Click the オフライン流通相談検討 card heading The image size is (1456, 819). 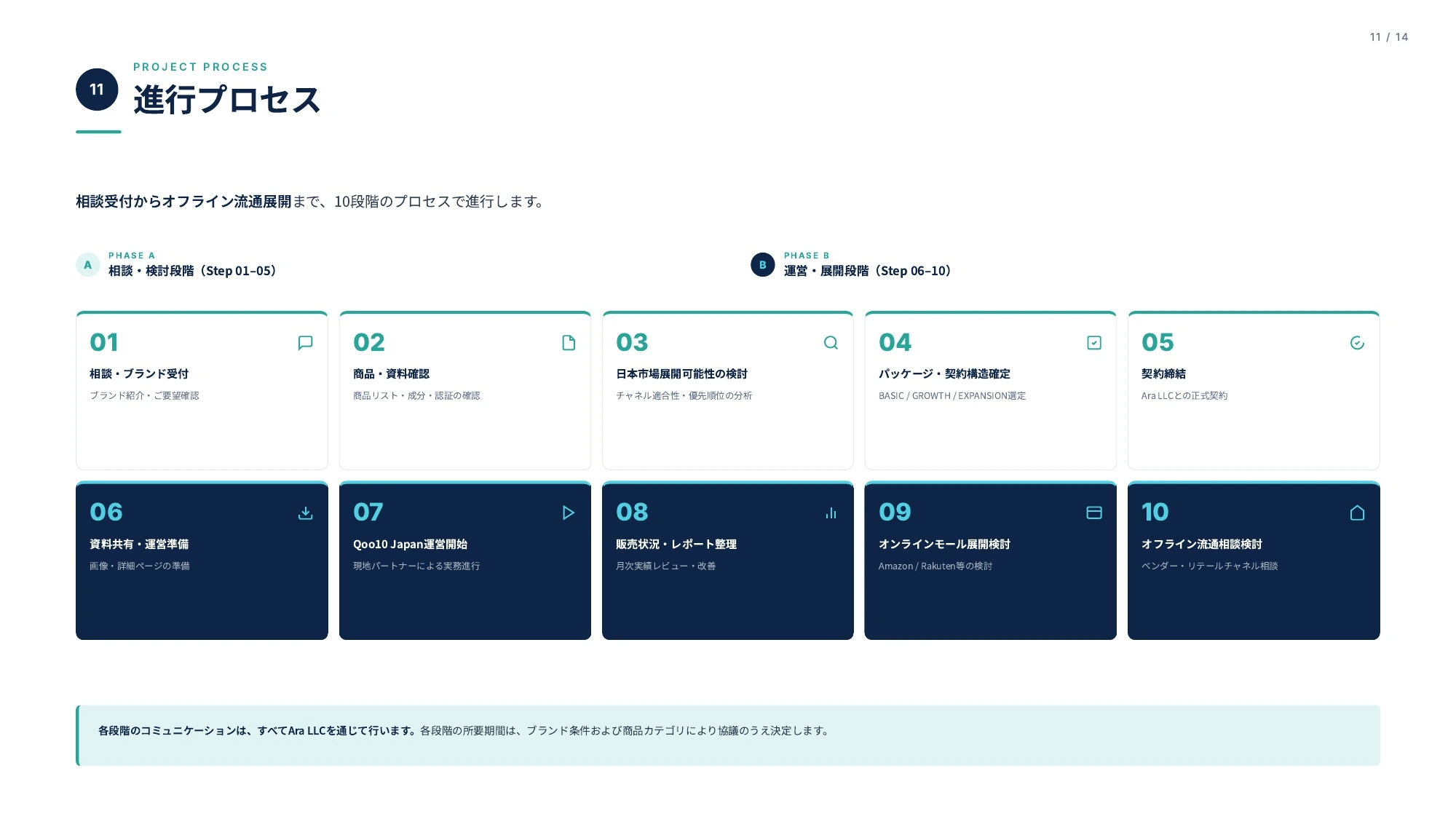[x=1201, y=545]
